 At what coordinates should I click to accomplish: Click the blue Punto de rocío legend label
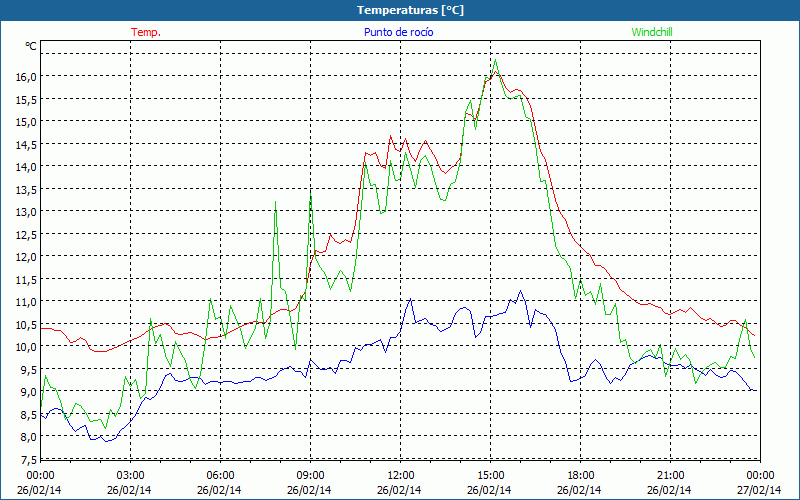tap(398, 32)
